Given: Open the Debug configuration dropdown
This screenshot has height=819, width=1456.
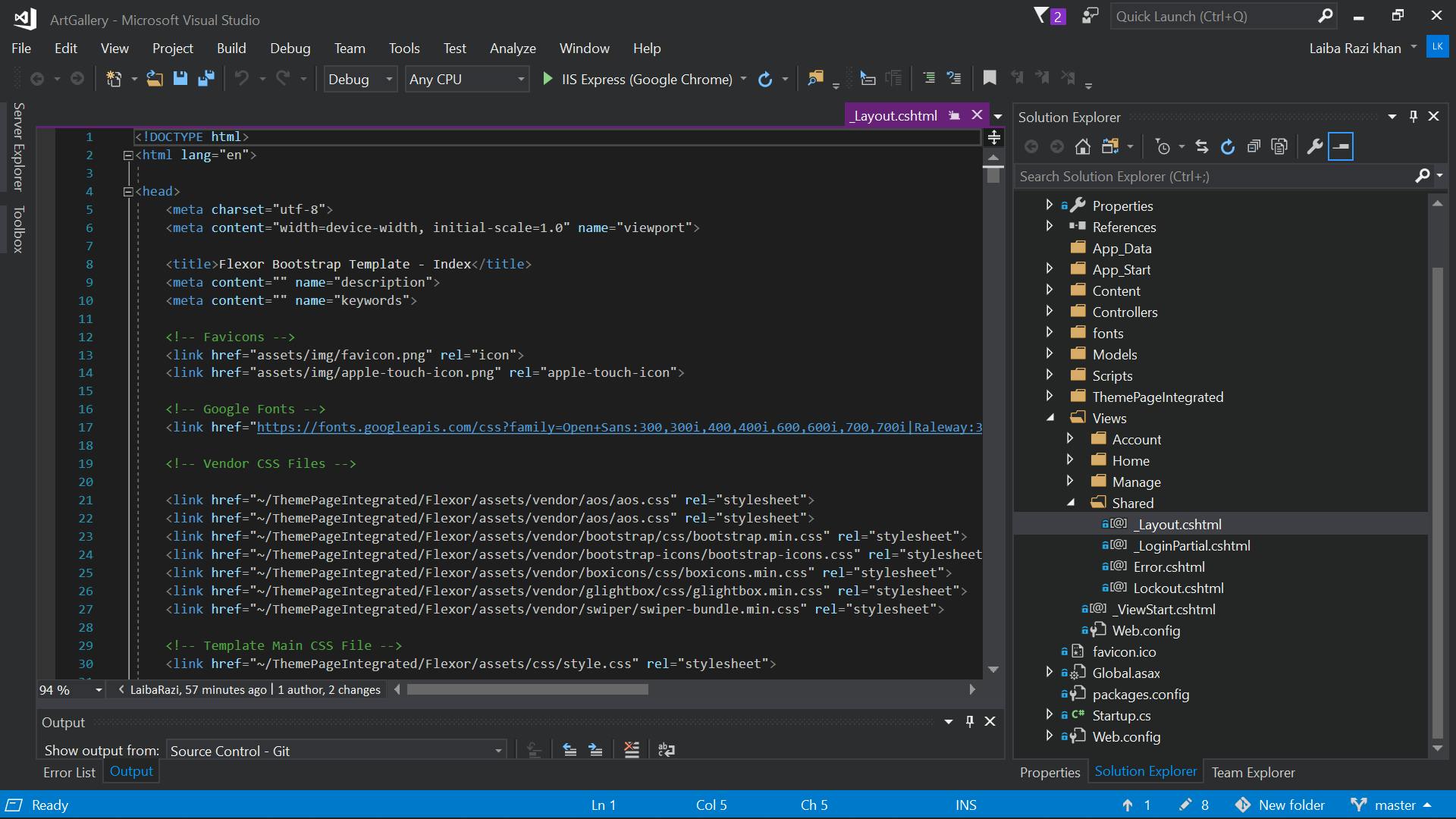Looking at the screenshot, I should coord(360,79).
